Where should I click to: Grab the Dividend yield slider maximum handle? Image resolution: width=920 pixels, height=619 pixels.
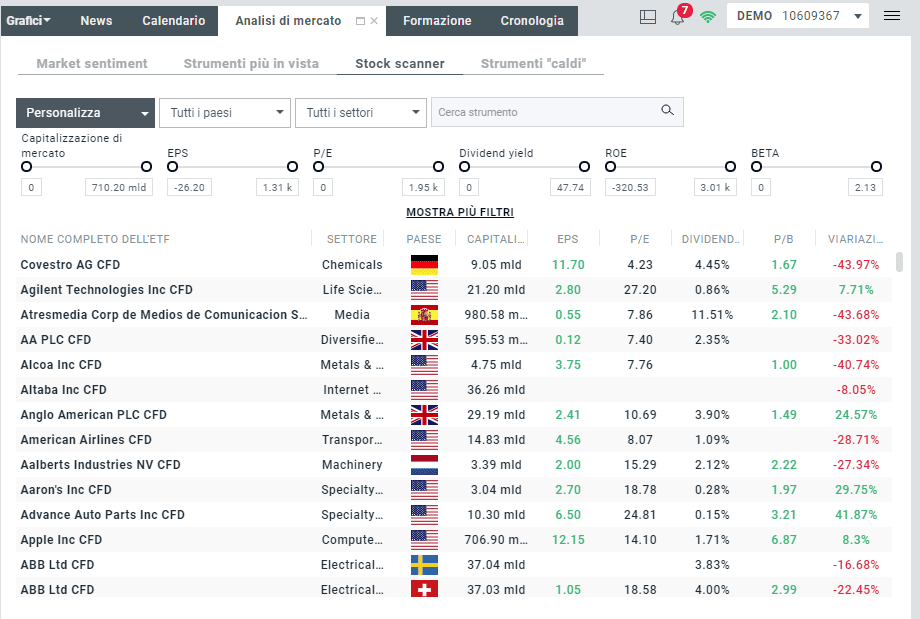pyautogui.click(x=584, y=167)
